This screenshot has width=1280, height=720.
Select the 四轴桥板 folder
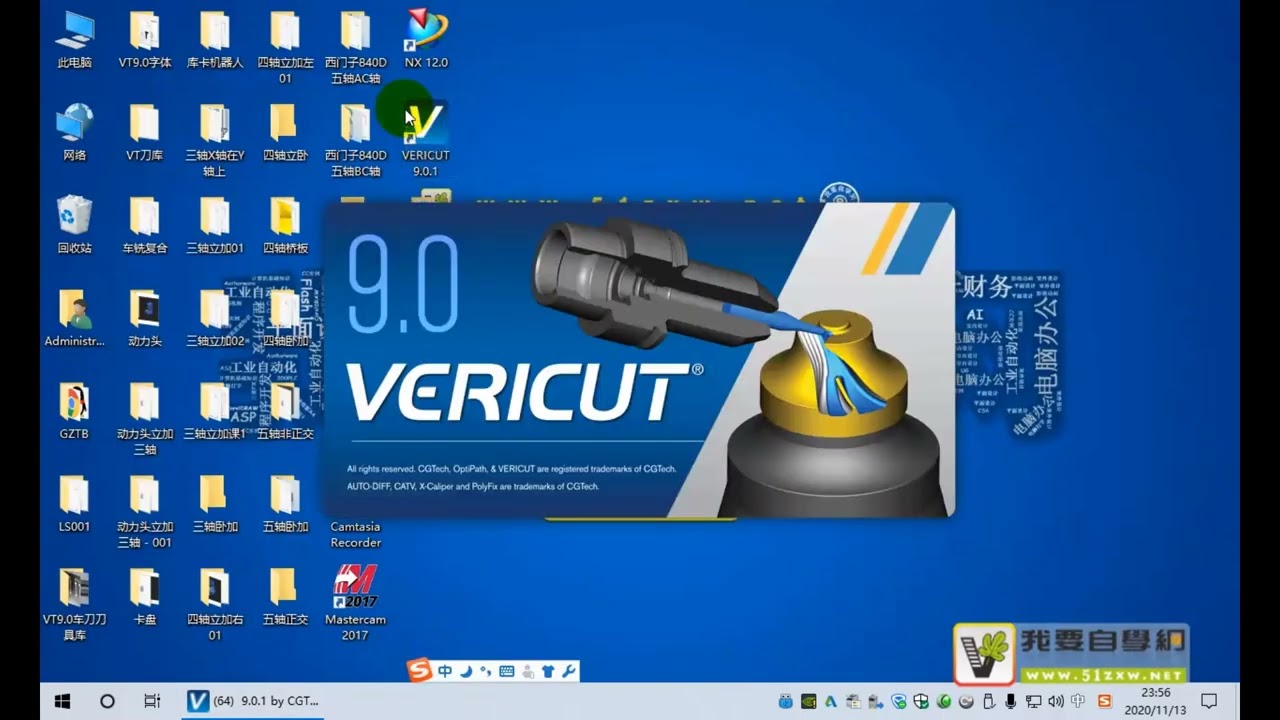tap(285, 225)
